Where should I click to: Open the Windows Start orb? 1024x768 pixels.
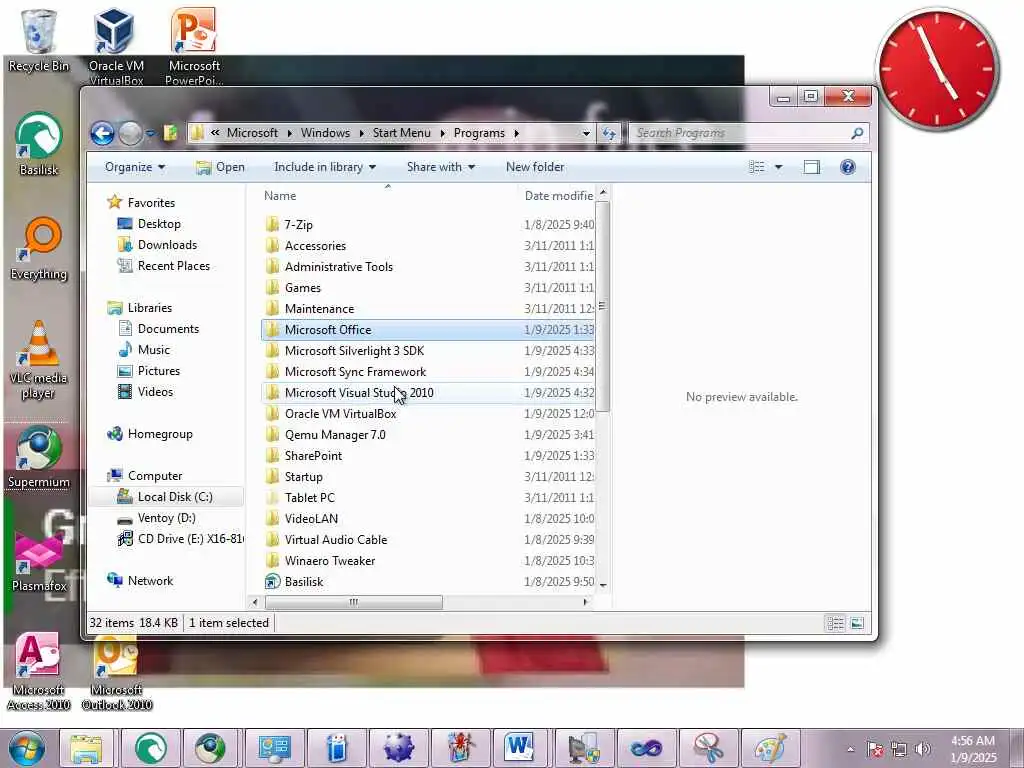26,748
